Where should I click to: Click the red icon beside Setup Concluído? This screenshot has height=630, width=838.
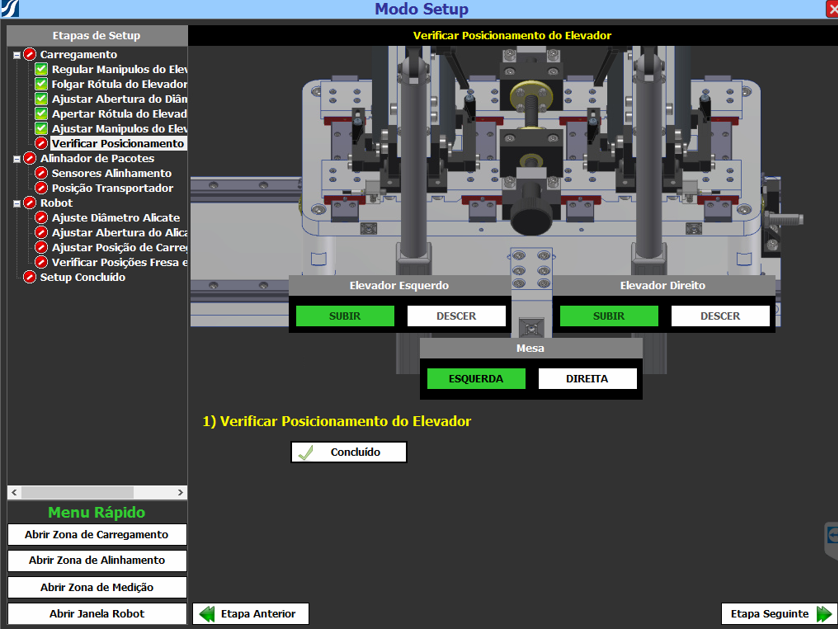30,278
